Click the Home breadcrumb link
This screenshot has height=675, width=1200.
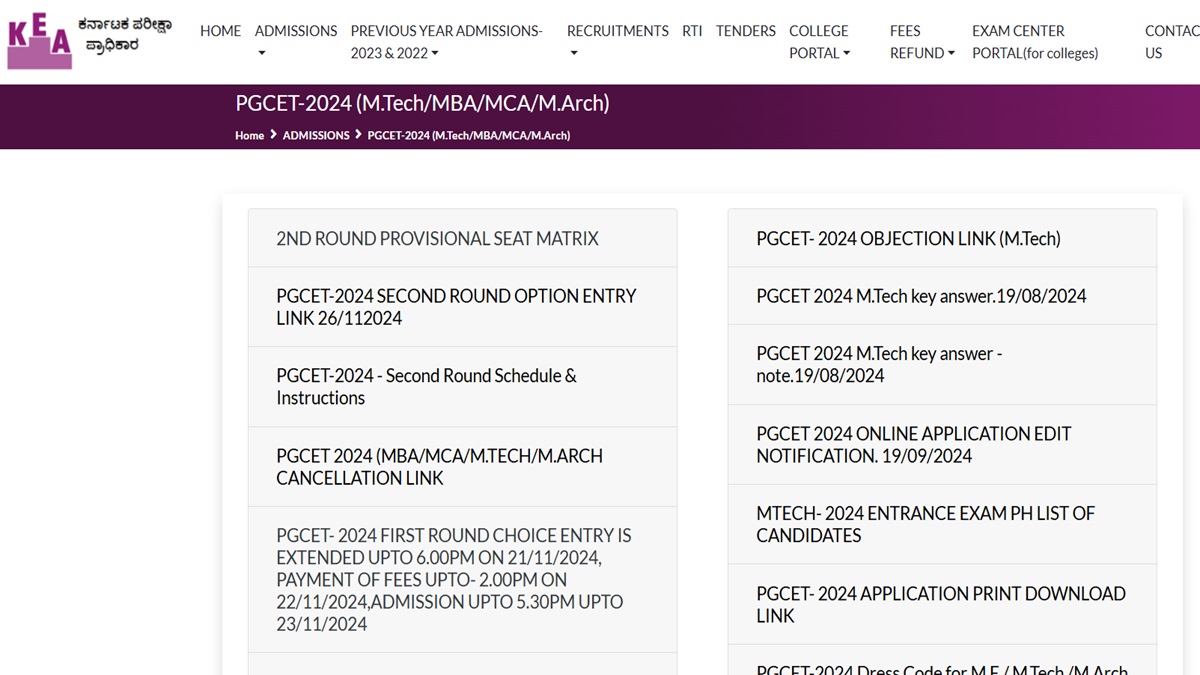(x=249, y=135)
